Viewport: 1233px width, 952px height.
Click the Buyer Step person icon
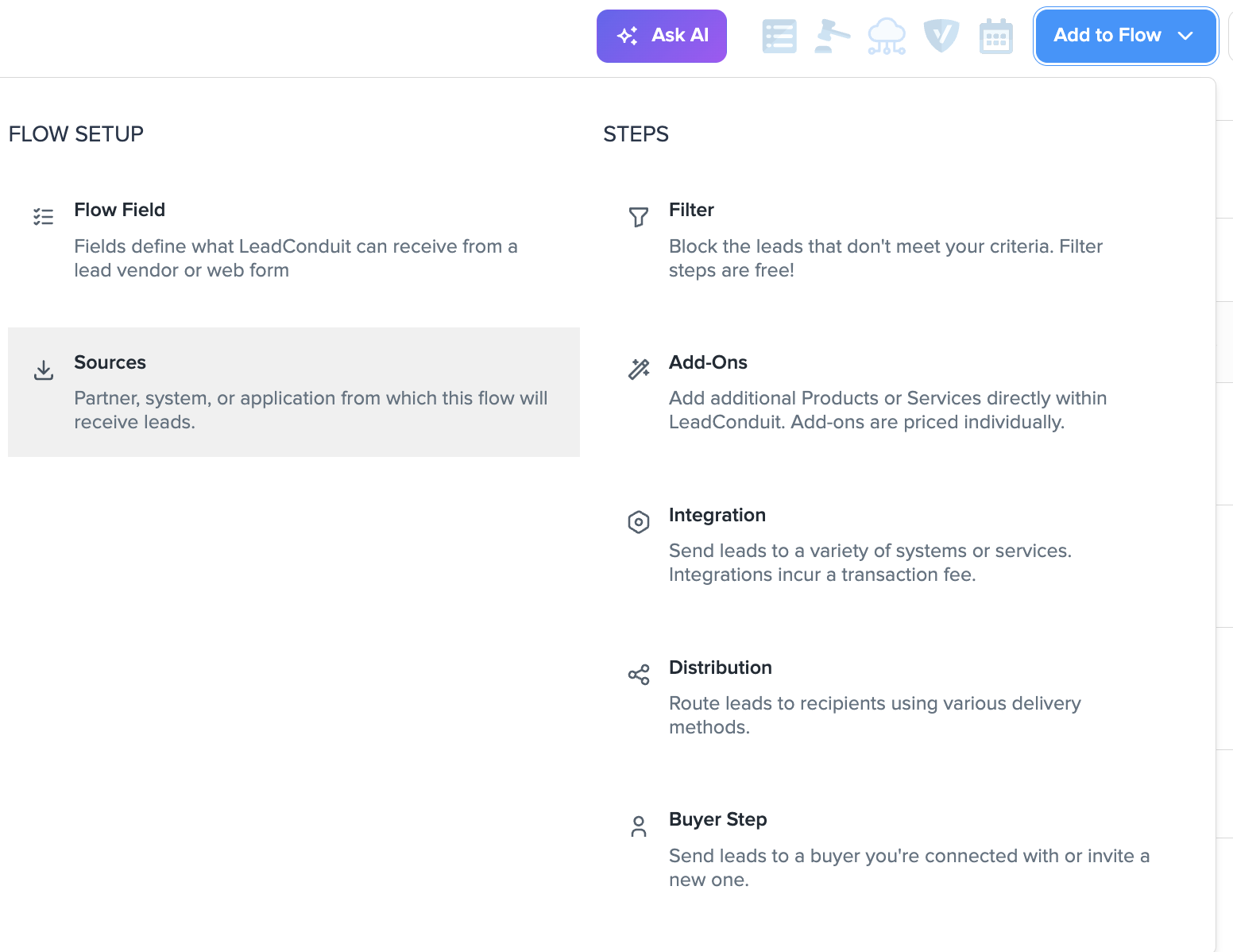click(639, 826)
